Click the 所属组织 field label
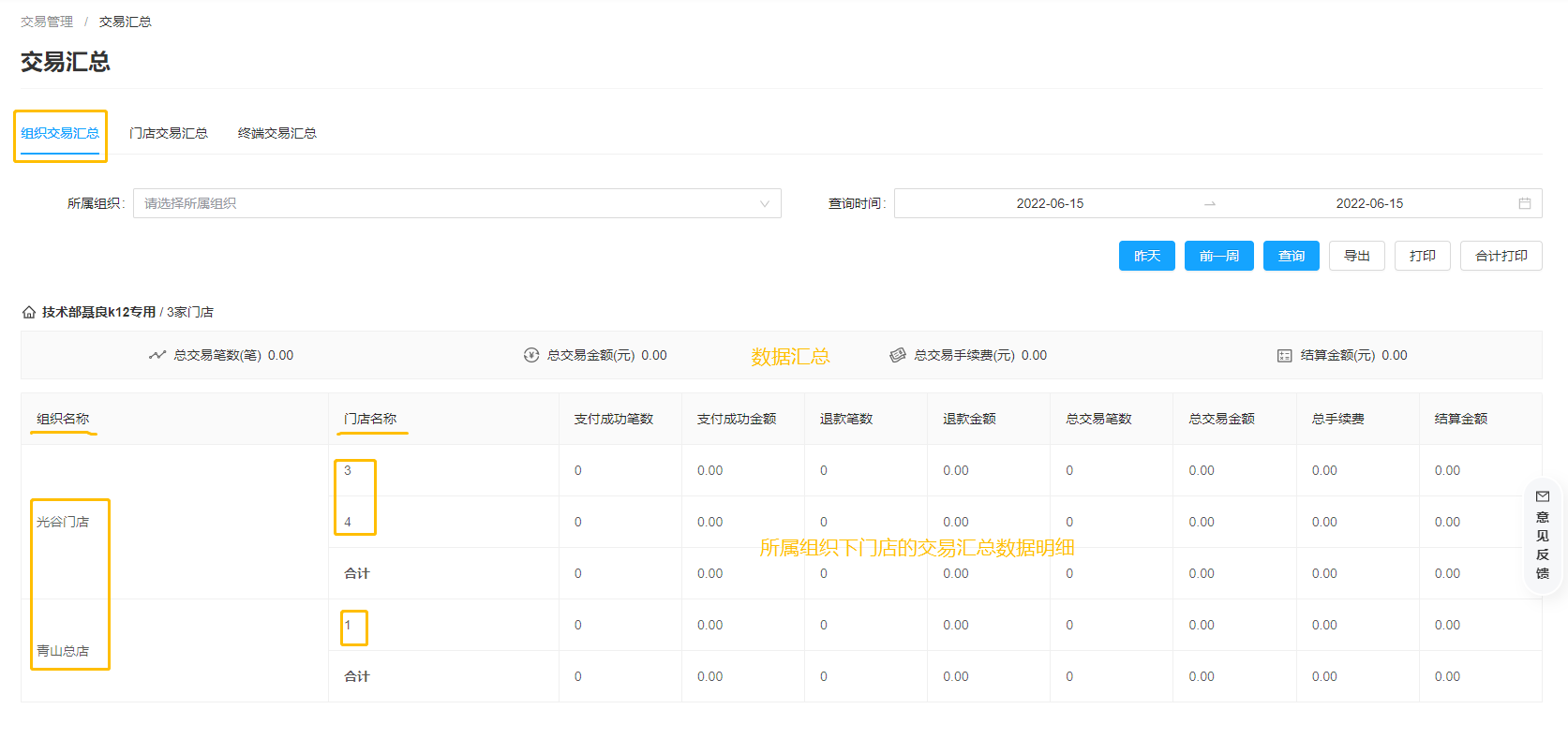The width and height of the screenshot is (1568, 739). coord(96,203)
